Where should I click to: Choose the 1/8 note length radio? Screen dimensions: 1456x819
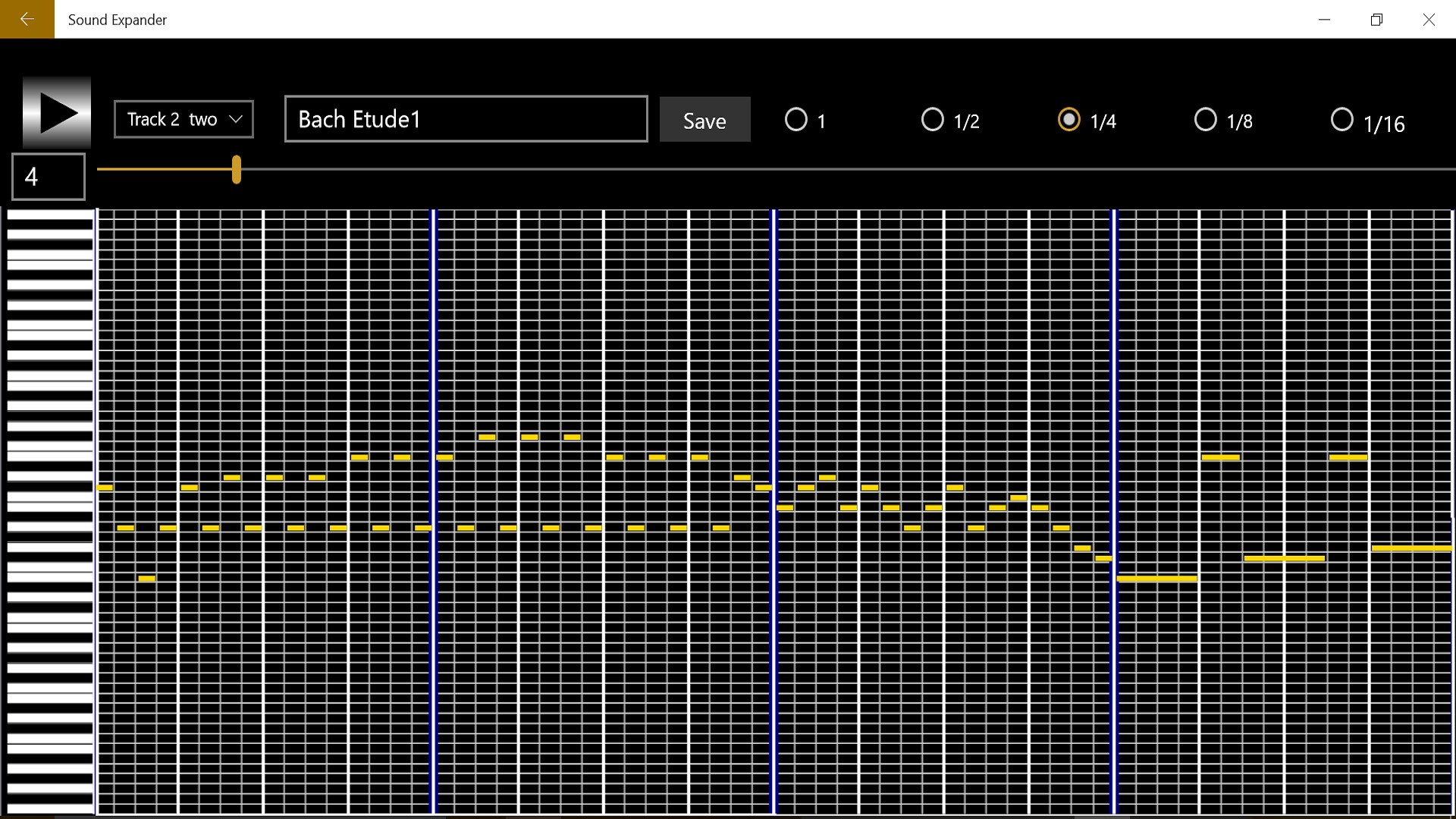1205,120
